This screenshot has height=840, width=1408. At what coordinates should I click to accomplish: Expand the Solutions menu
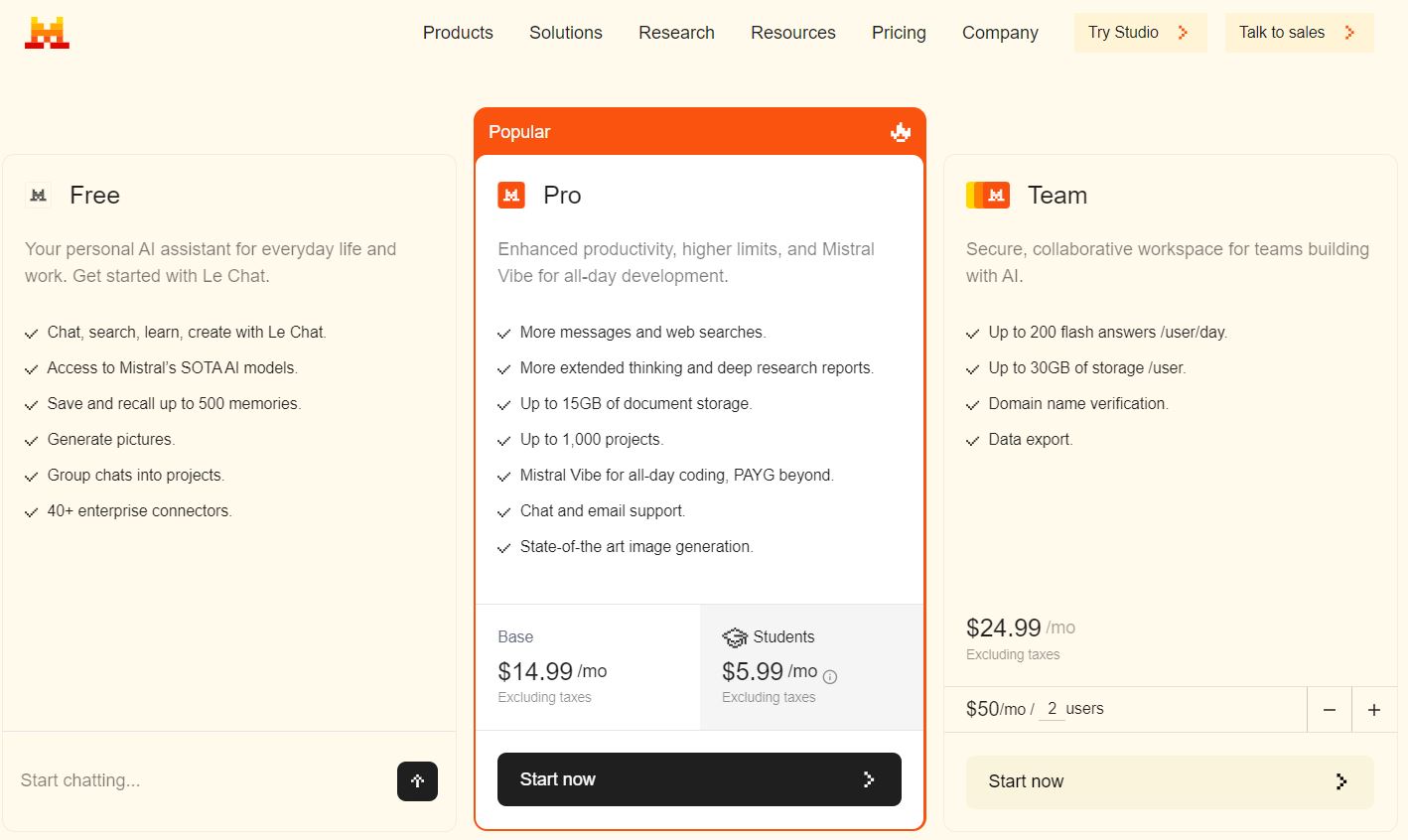[565, 33]
